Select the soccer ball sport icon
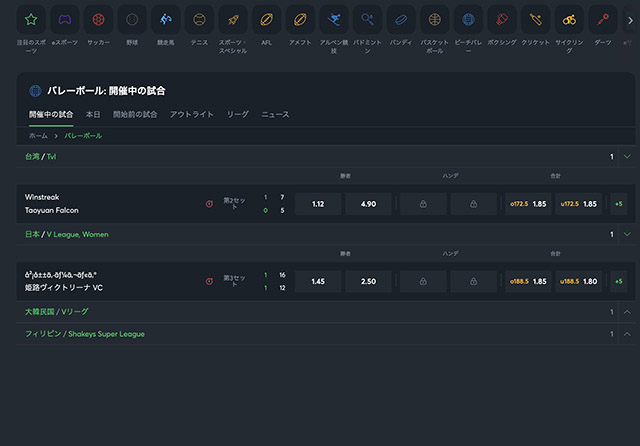The image size is (640, 446). click(98, 19)
